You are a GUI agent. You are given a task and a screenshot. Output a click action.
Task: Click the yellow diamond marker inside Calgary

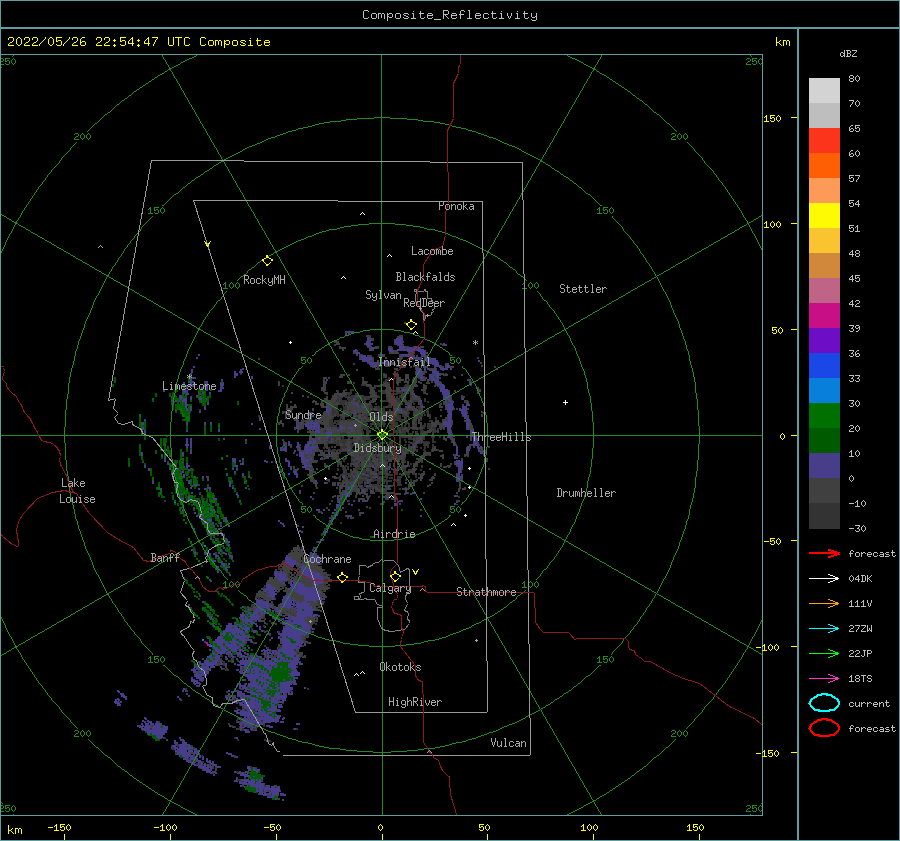395,576
